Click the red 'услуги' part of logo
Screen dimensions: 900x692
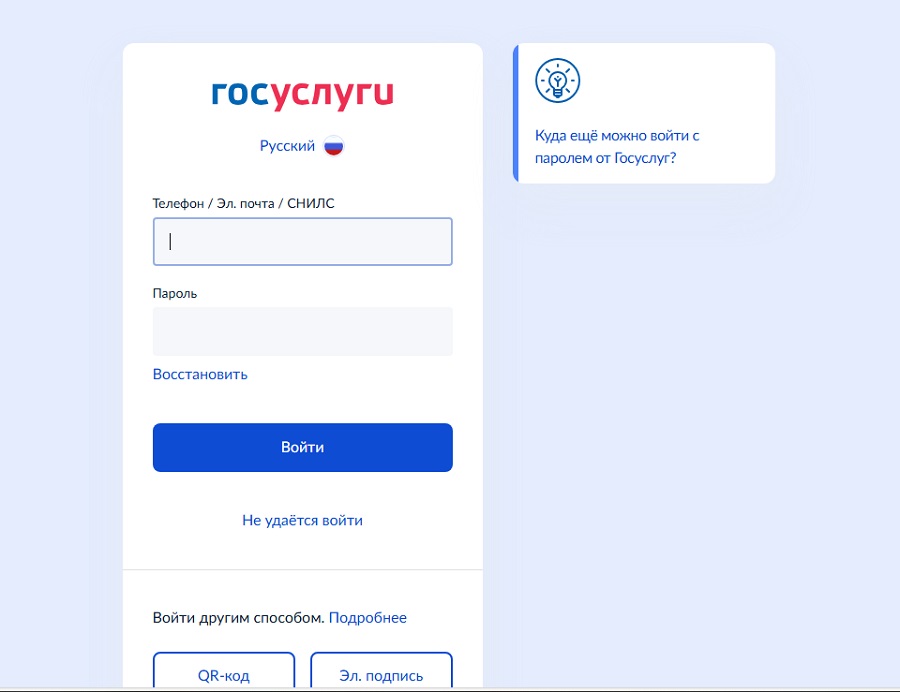click(x=332, y=96)
